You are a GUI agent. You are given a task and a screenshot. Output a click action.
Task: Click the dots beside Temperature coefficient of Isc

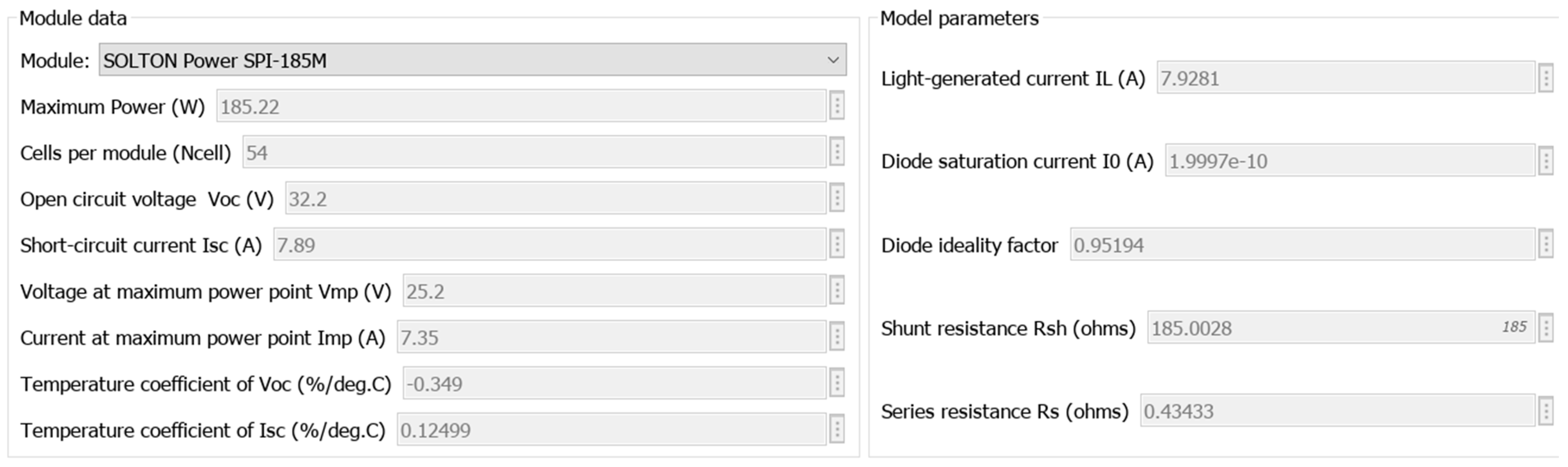point(837,430)
